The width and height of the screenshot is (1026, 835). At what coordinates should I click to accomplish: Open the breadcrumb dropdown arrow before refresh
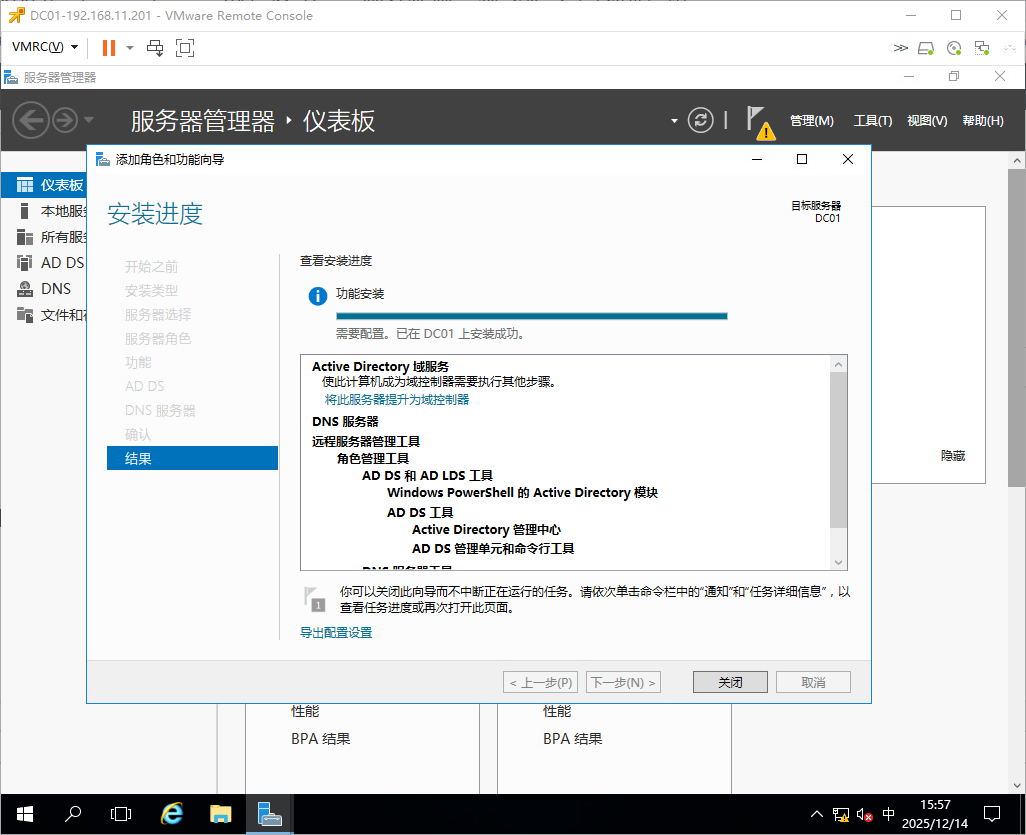674,121
